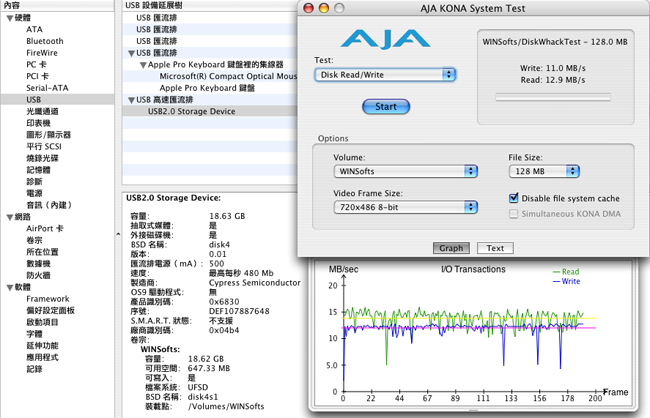
Task: Select AirPort 卡 under network
Action: [45, 228]
